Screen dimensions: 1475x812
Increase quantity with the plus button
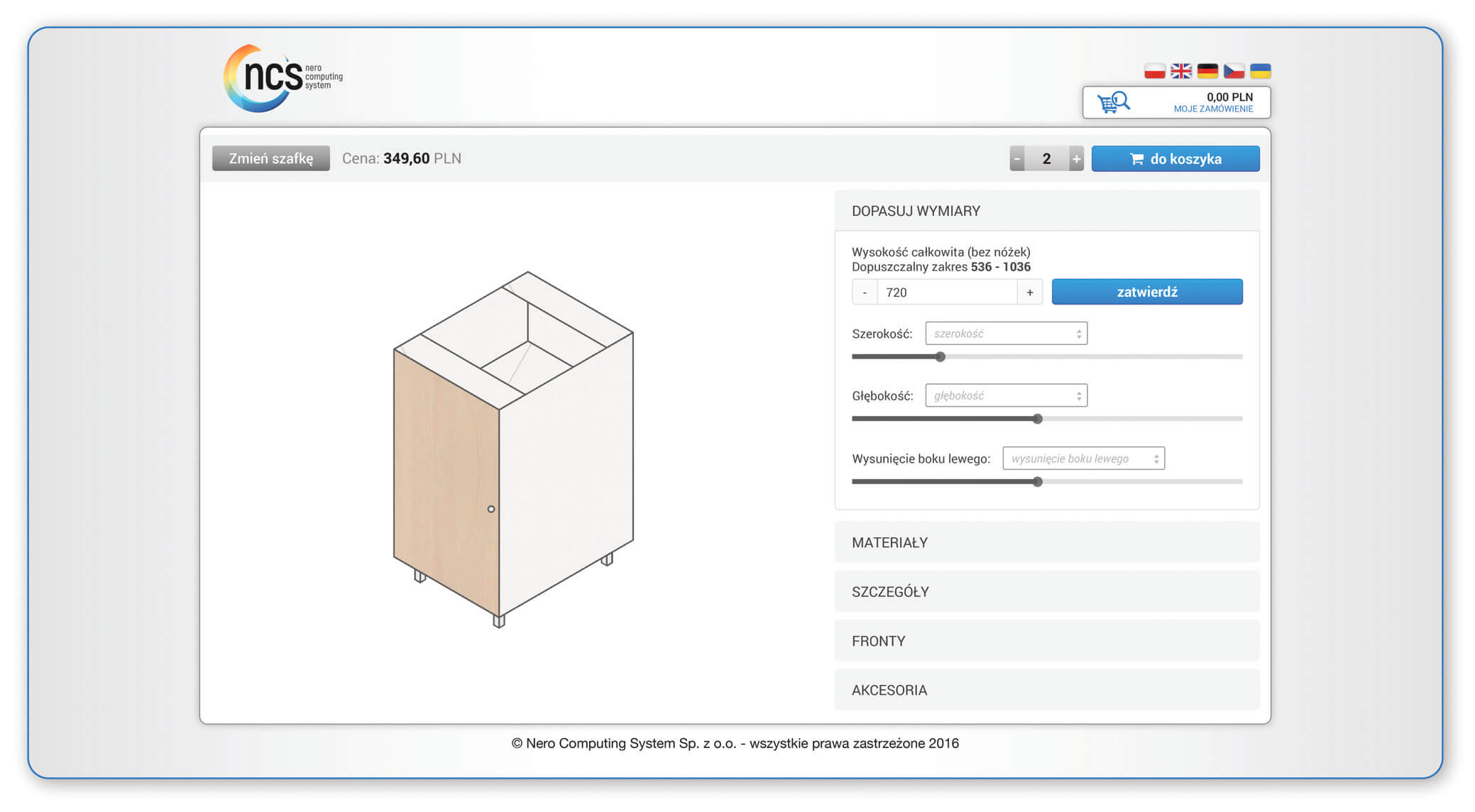1076,159
